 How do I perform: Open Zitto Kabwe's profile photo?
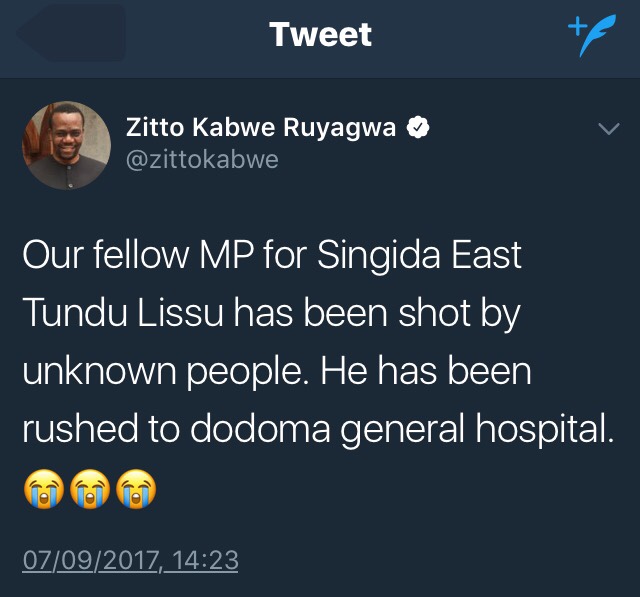[67, 145]
